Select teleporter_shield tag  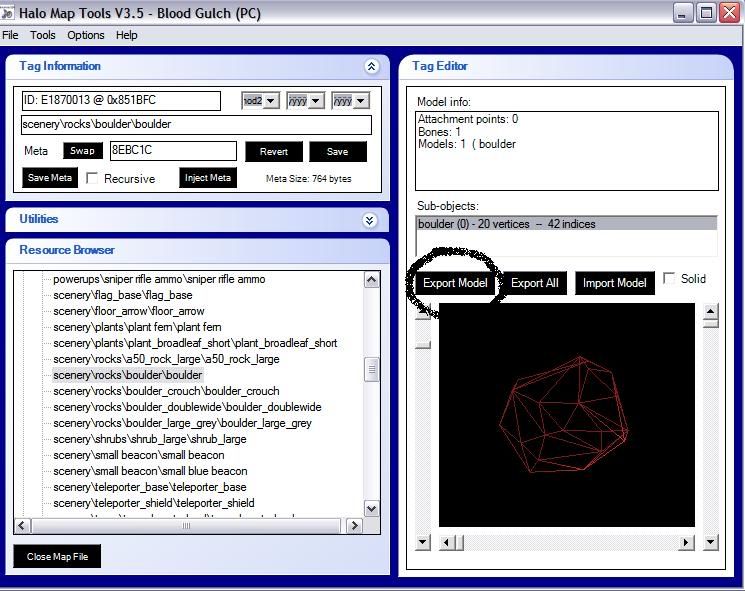153,504
